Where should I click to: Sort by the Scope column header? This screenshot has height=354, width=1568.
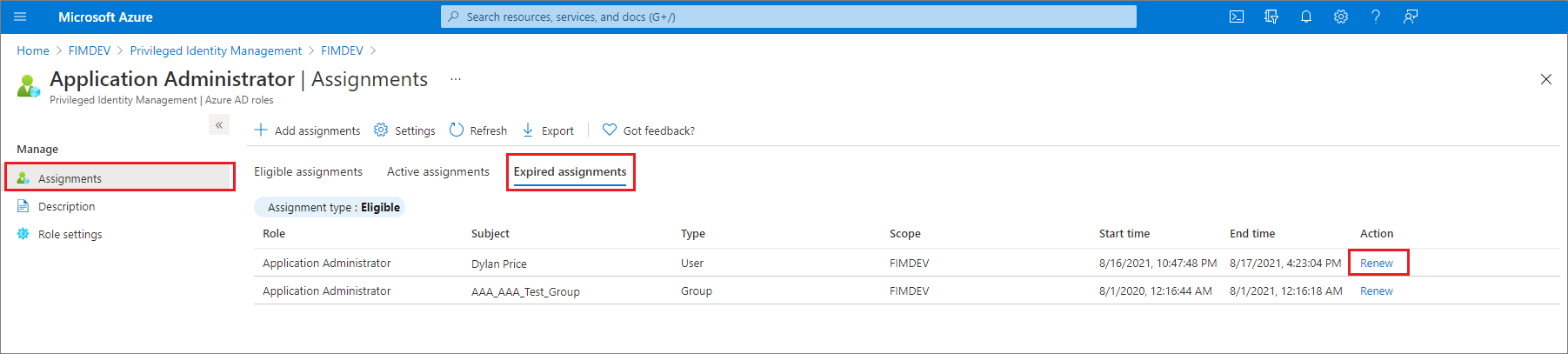pyautogui.click(x=905, y=233)
